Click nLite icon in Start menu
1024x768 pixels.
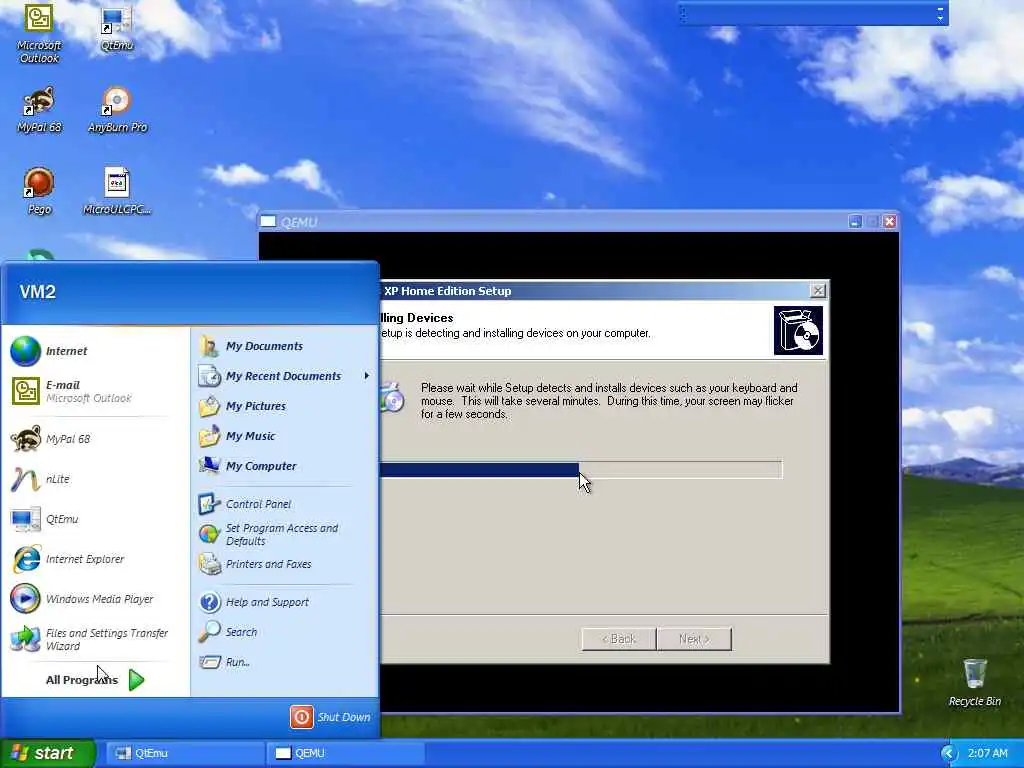pos(25,479)
